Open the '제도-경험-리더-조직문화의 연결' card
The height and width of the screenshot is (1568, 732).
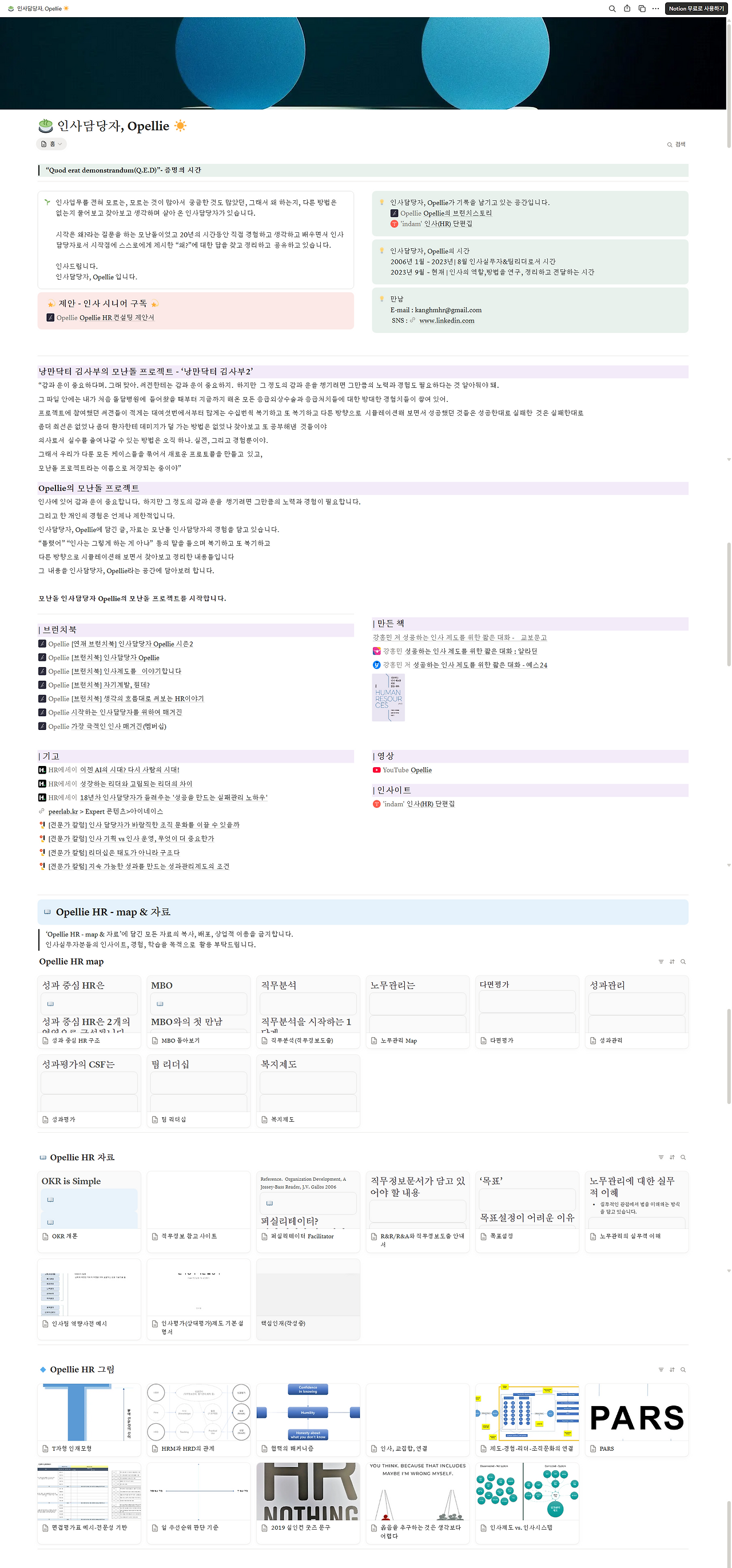click(x=527, y=1419)
